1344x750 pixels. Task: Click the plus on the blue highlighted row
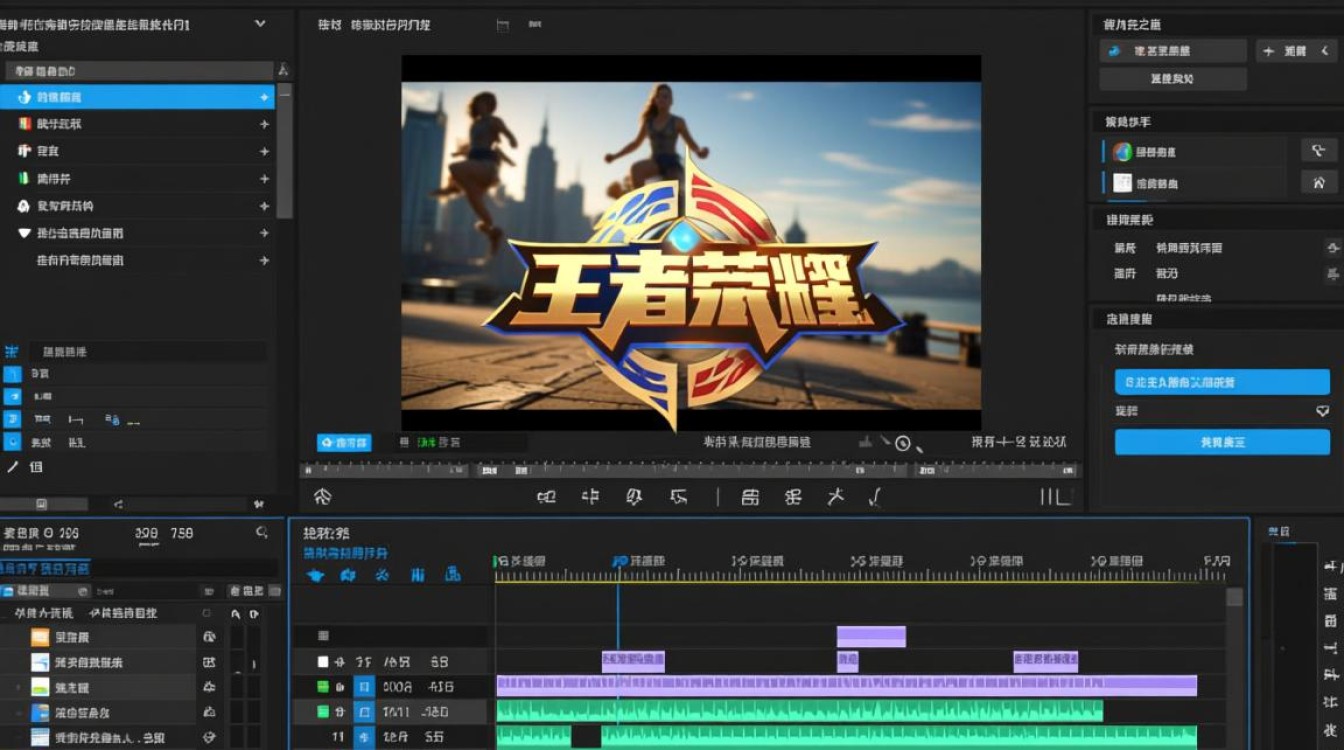pos(264,97)
